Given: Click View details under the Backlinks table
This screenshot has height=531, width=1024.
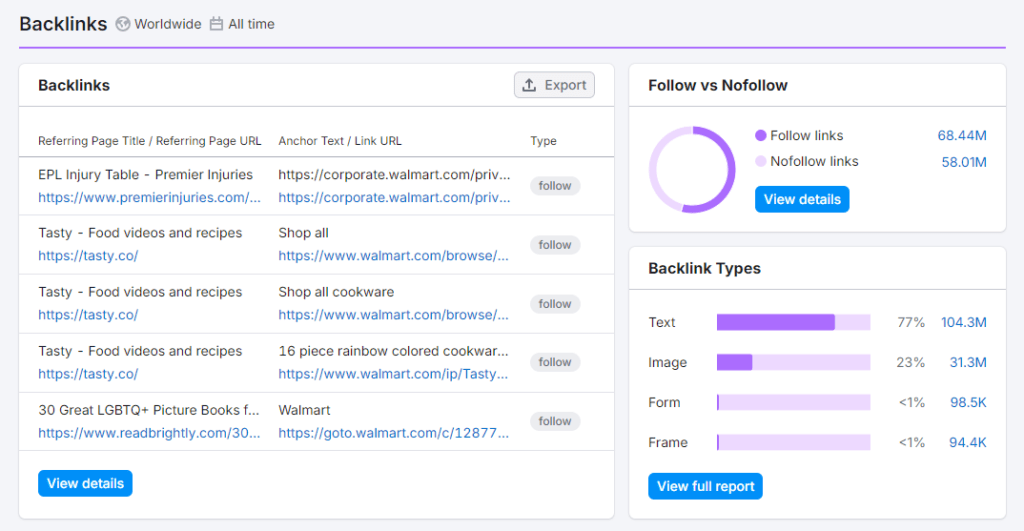Looking at the screenshot, I should point(85,483).
